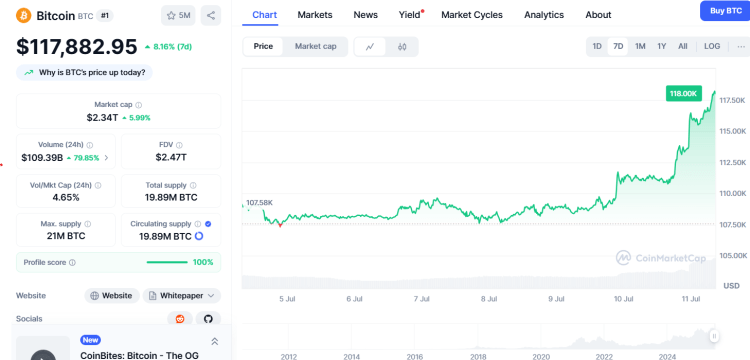
Task: Select the Market cap toggle
Action: (315, 46)
